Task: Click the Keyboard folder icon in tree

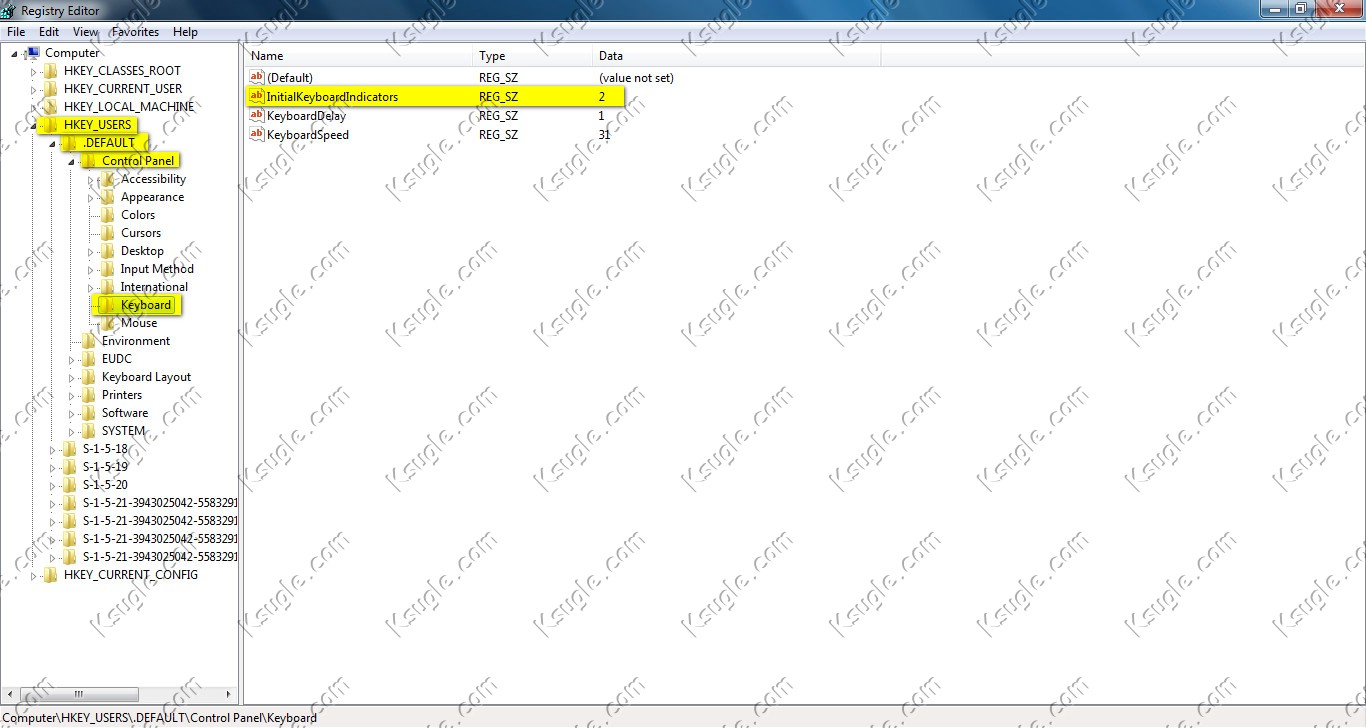Action: (x=108, y=305)
